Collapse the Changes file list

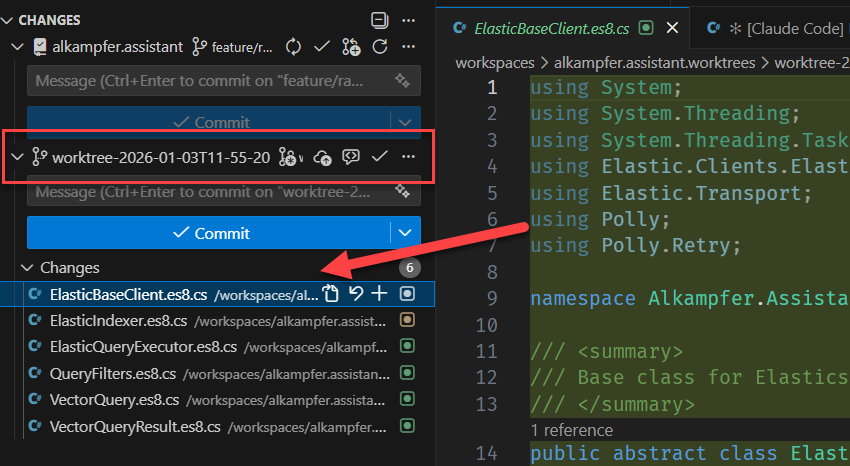point(26,268)
